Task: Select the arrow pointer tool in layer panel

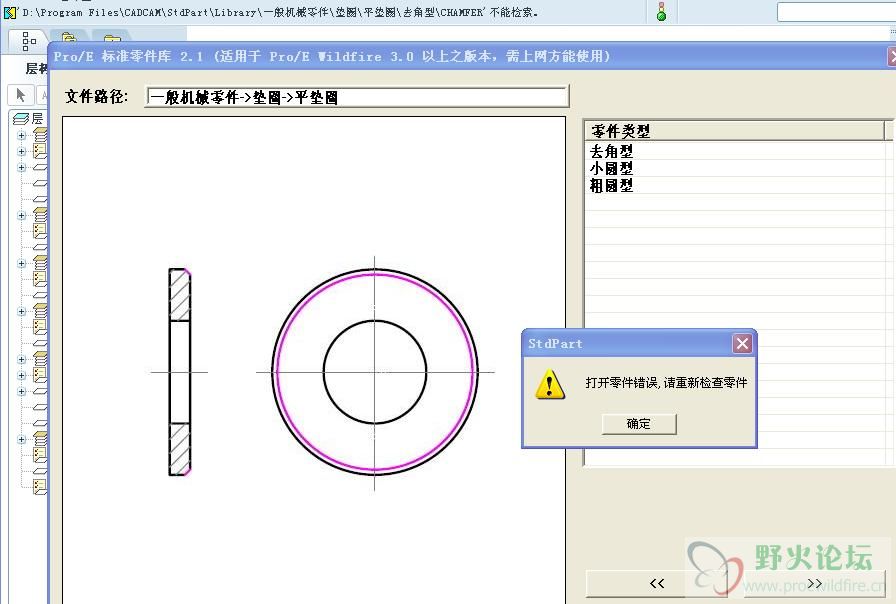Action: (x=21, y=95)
